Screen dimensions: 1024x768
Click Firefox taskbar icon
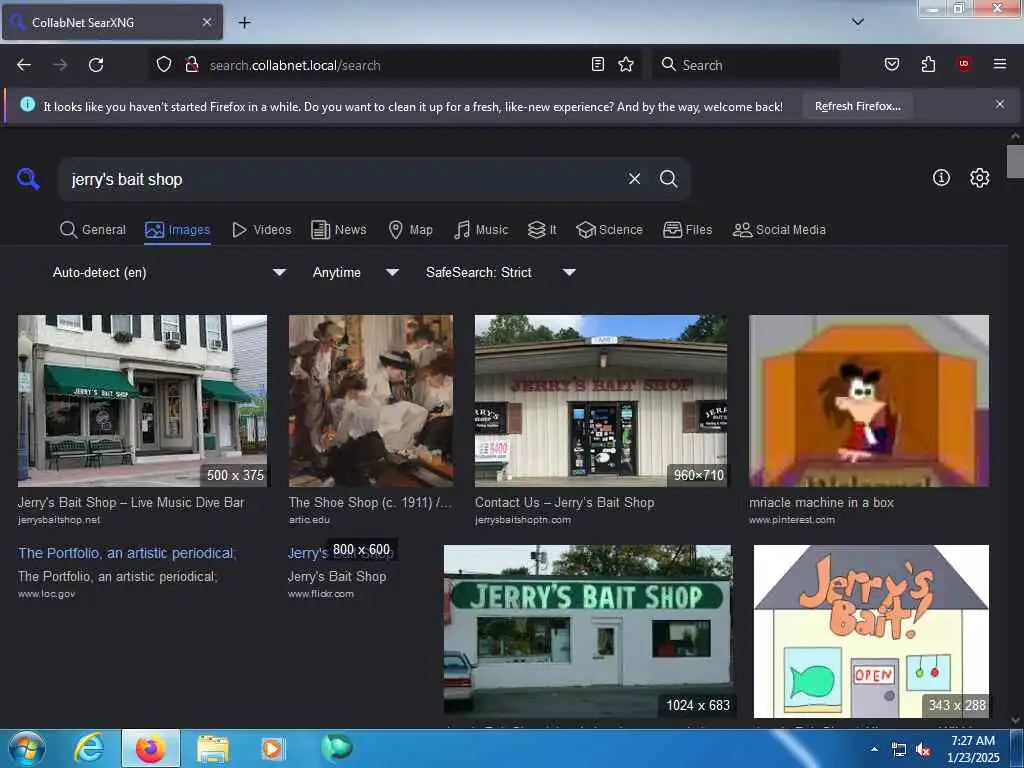pos(151,748)
